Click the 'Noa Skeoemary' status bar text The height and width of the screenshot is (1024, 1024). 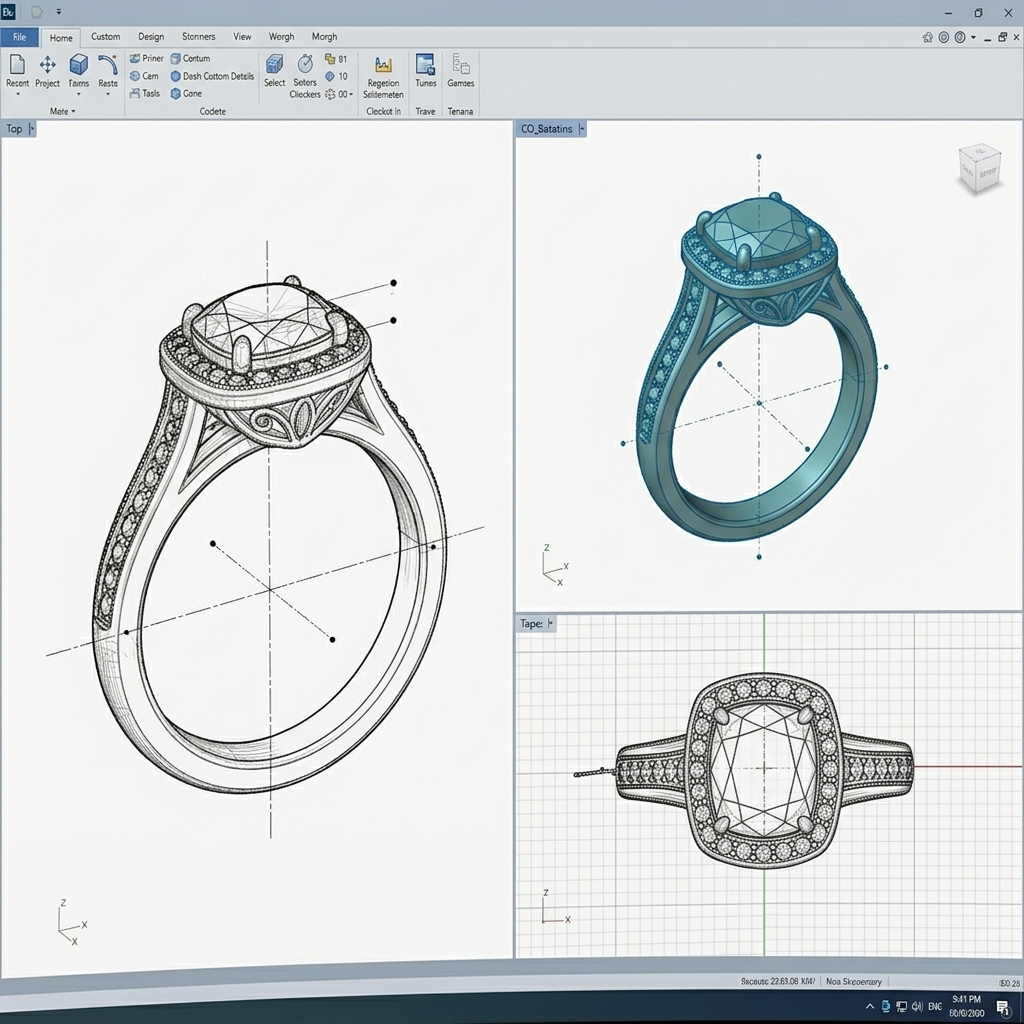click(854, 982)
